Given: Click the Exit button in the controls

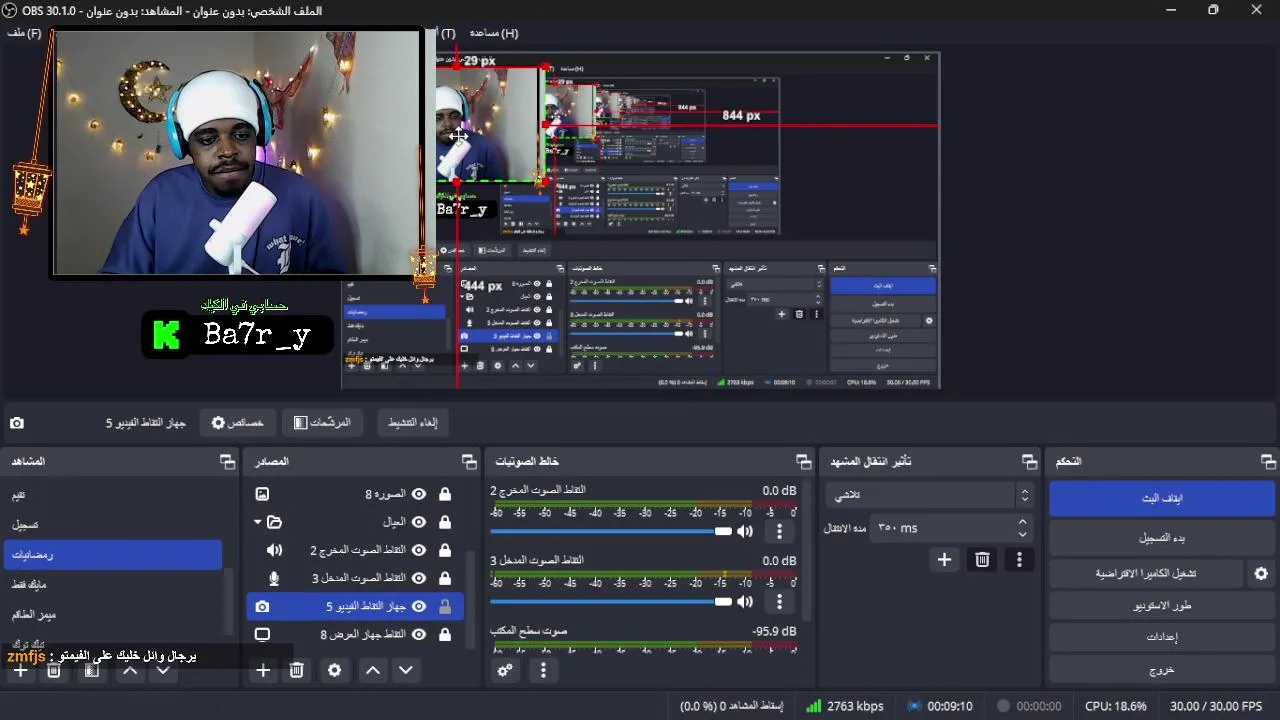Looking at the screenshot, I should coord(1162,670).
